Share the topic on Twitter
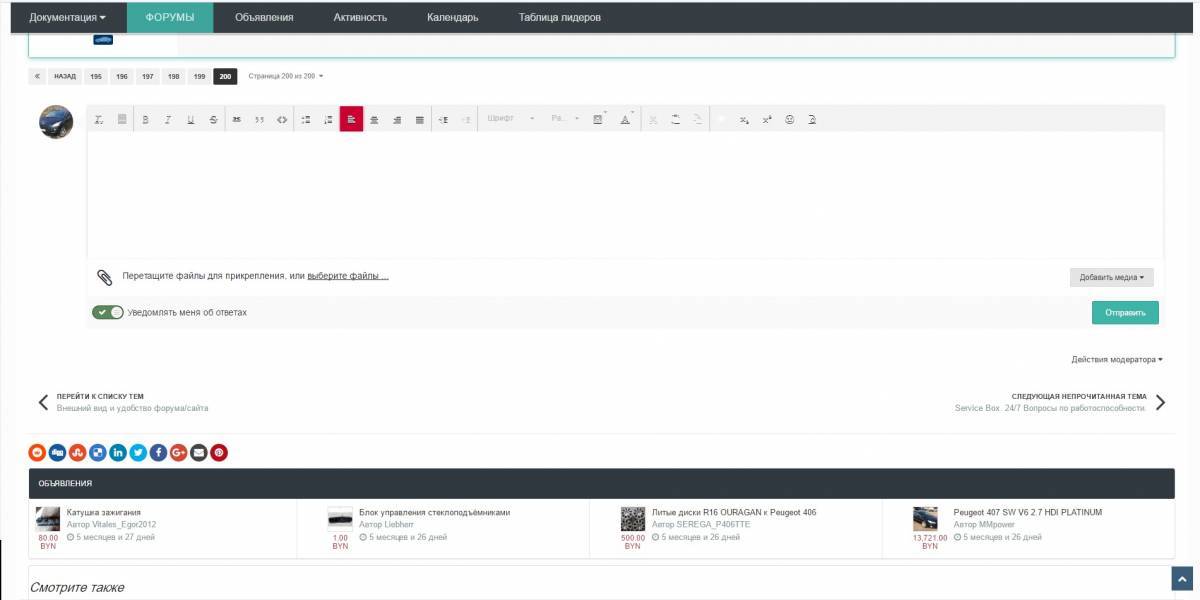The height and width of the screenshot is (600, 1200). pyautogui.click(x=138, y=453)
